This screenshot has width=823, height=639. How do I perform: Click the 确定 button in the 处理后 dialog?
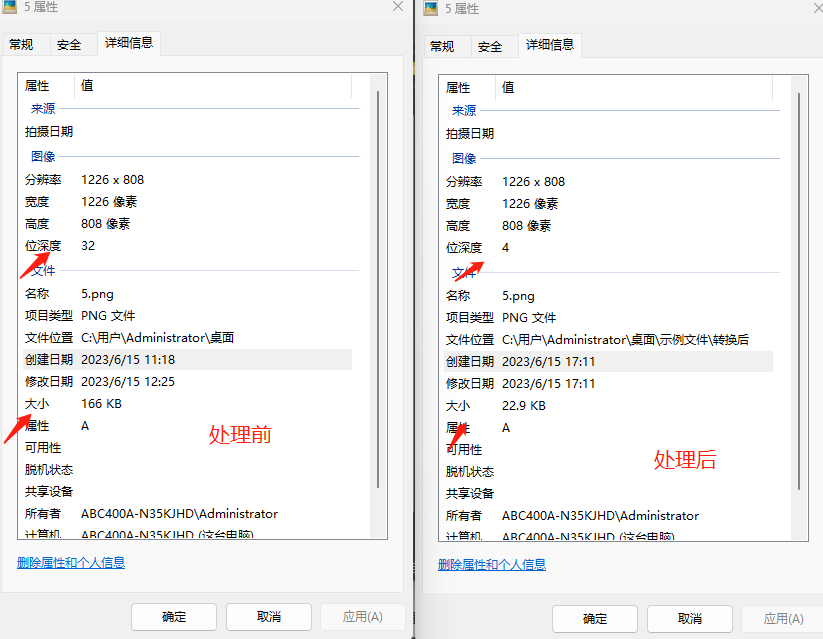click(x=594, y=618)
